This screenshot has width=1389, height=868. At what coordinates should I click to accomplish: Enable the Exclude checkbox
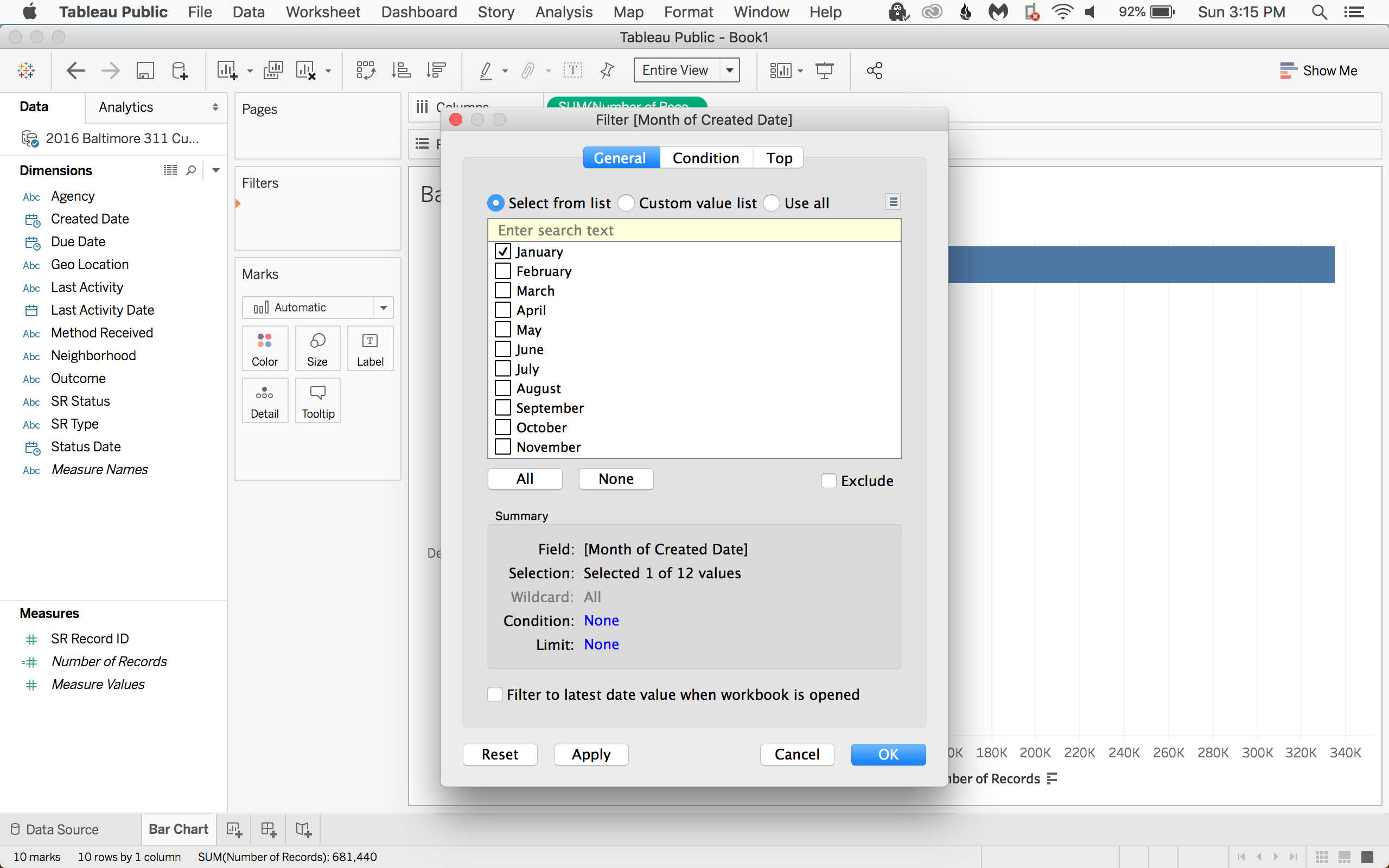click(829, 481)
